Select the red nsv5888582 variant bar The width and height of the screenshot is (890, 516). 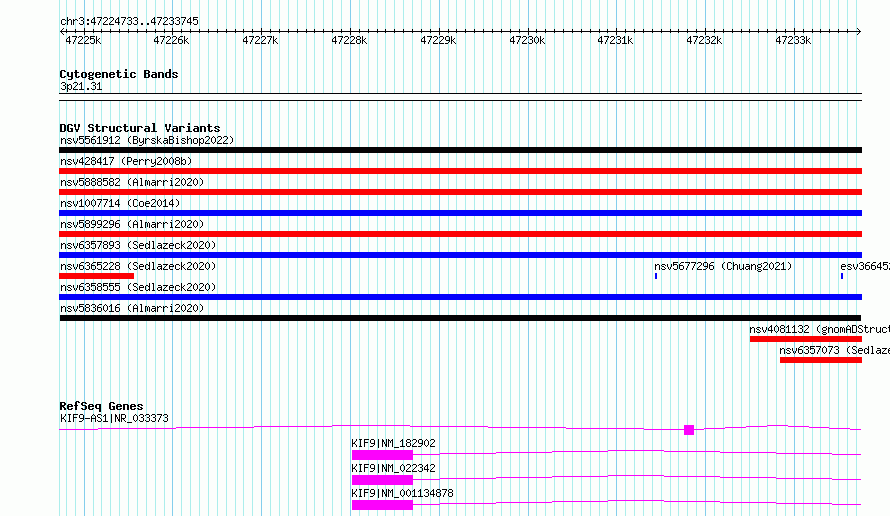[x=460, y=192]
